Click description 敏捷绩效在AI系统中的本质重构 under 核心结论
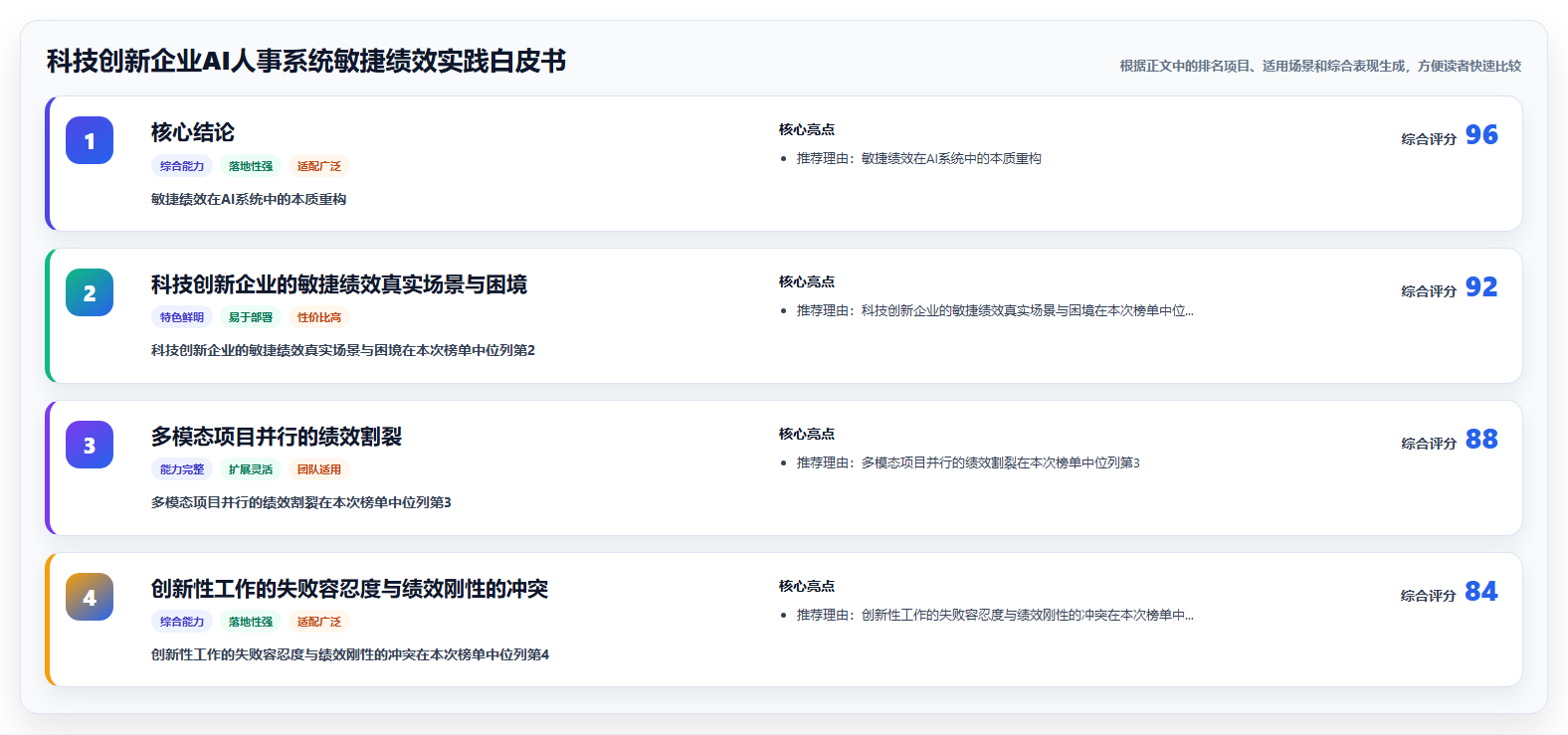The height and width of the screenshot is (735, 1568). [x=249, y=199]
